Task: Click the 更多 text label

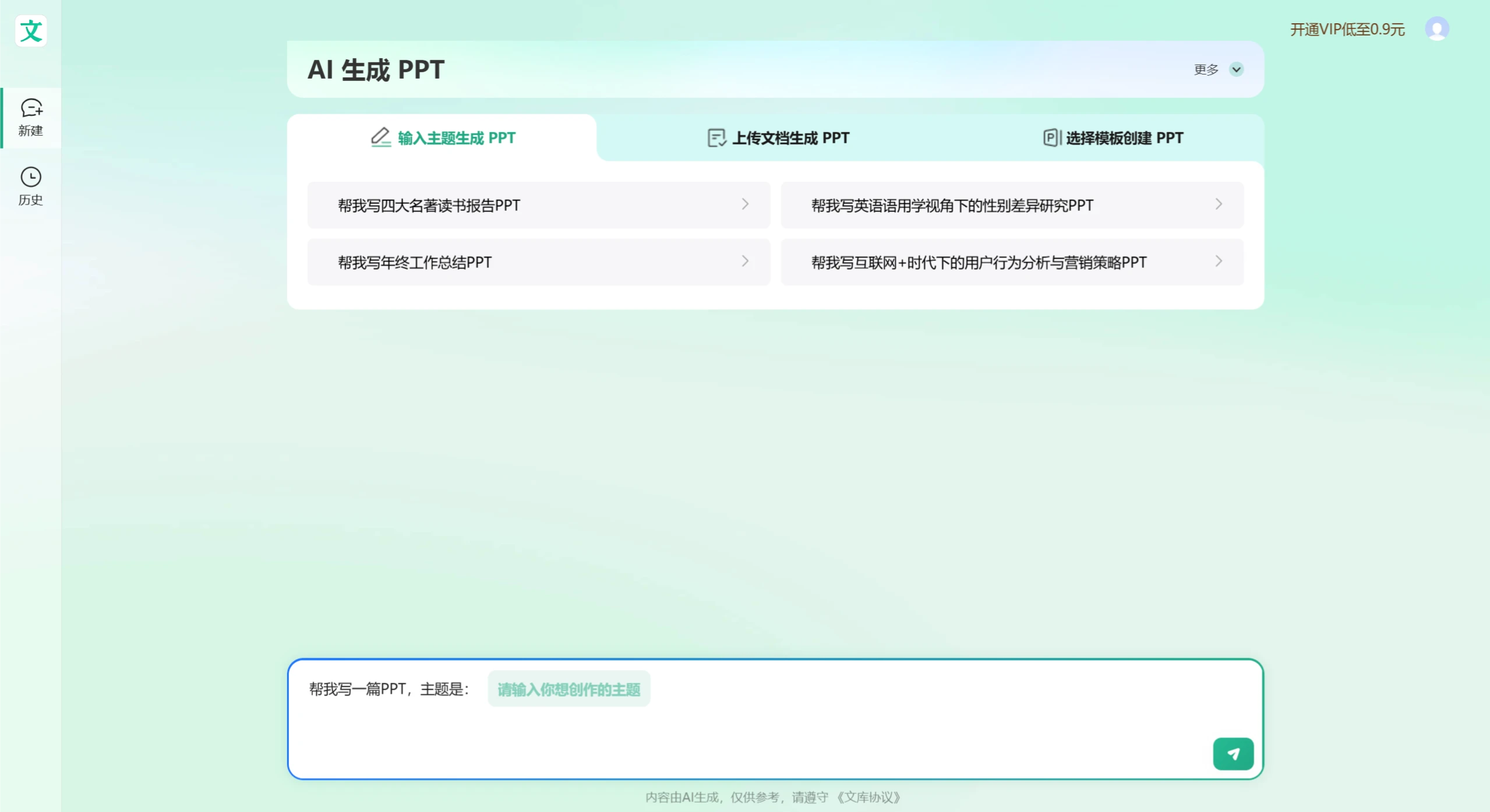Action: tap(1206, 69)
